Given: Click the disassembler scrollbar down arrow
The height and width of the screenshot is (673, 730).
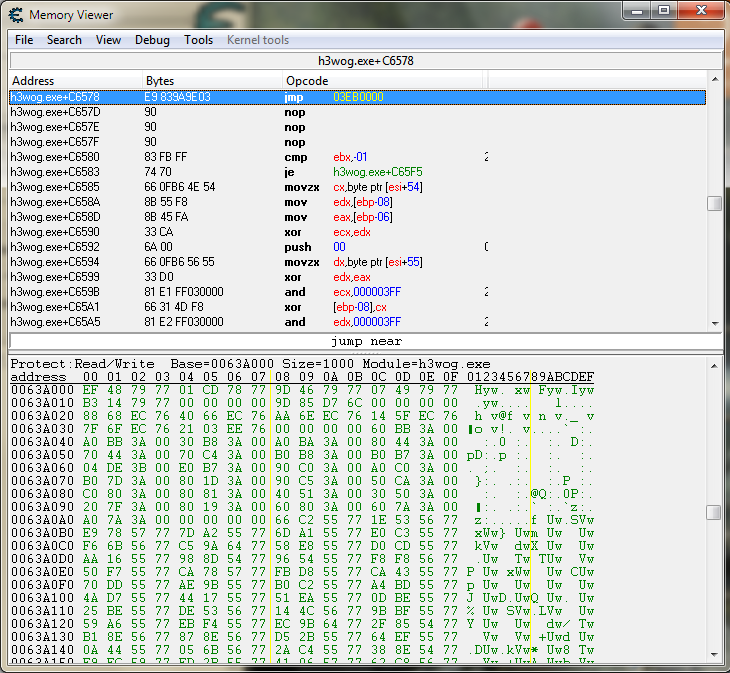Looking at the screenshot, I should tap(714, 323).
